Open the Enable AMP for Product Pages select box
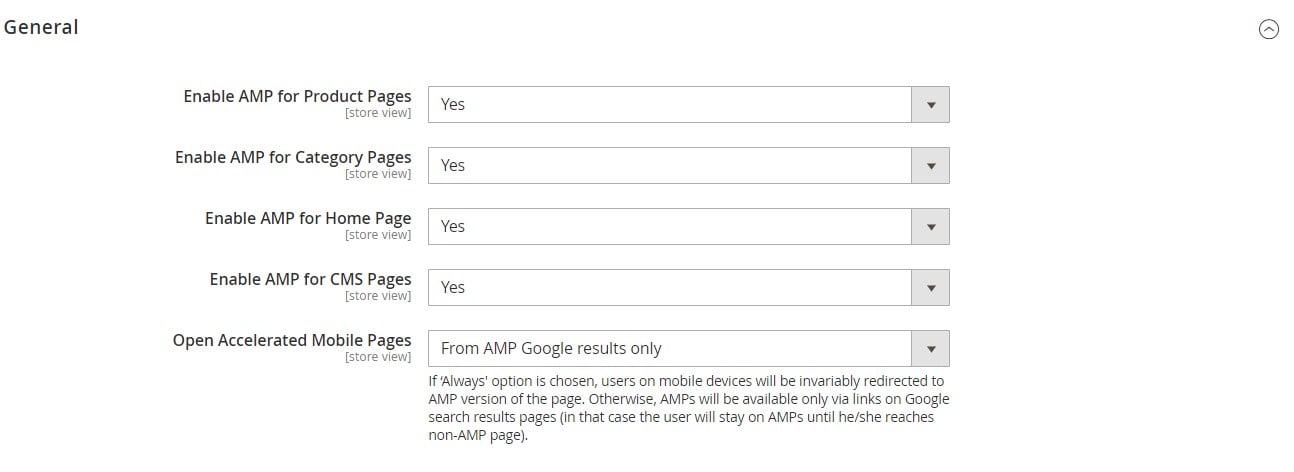This screenshot has width=1294, height=472. pyautogui.click(x=688, y=104)
